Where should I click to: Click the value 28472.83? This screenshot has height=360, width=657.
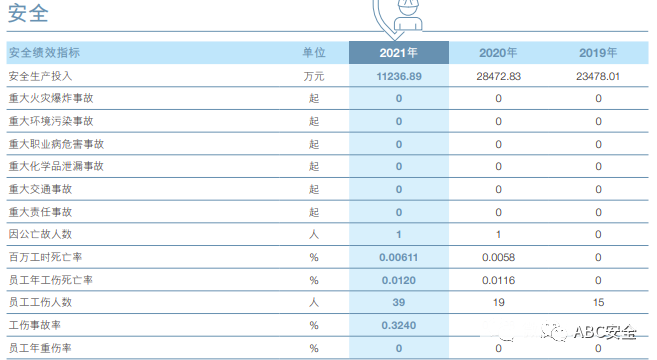(x=498, y=76)
